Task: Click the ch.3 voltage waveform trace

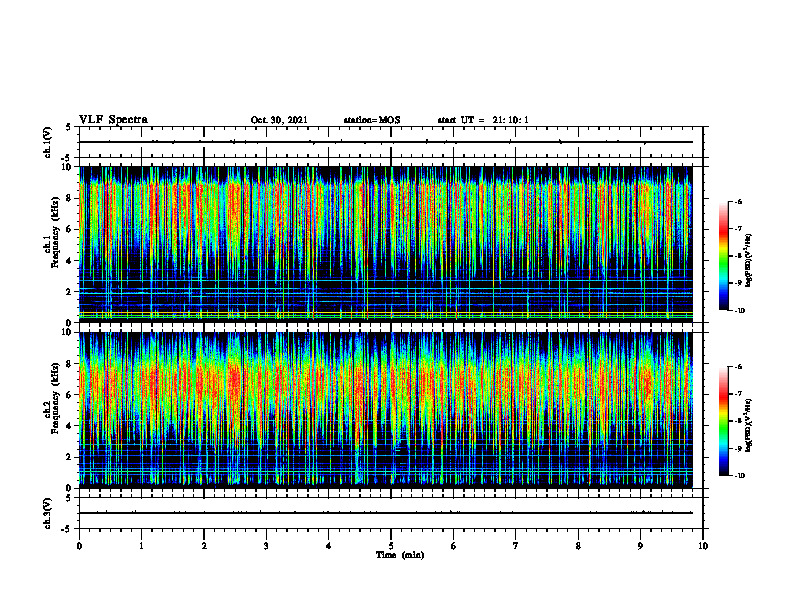Action: (386, 513)
